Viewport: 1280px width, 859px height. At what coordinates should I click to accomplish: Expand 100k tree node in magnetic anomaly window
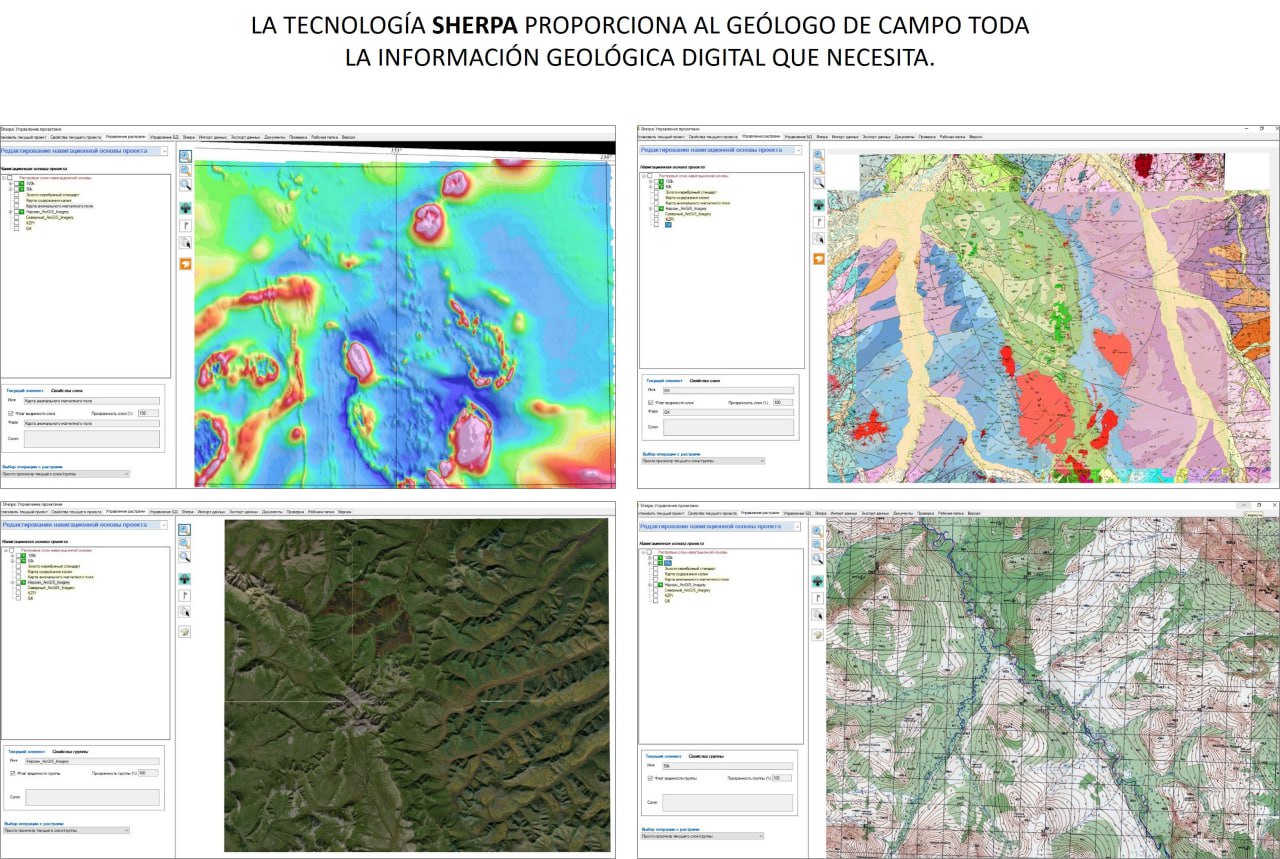(x=10, y=184)
